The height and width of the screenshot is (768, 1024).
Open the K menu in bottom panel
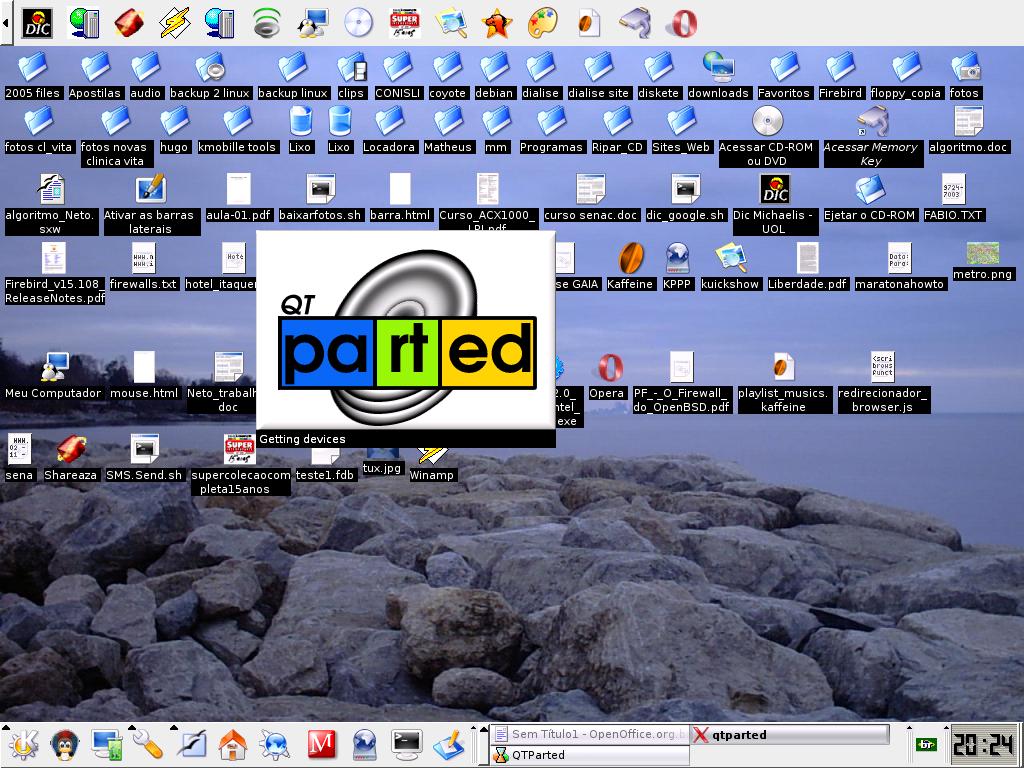(x=24, y=745)
